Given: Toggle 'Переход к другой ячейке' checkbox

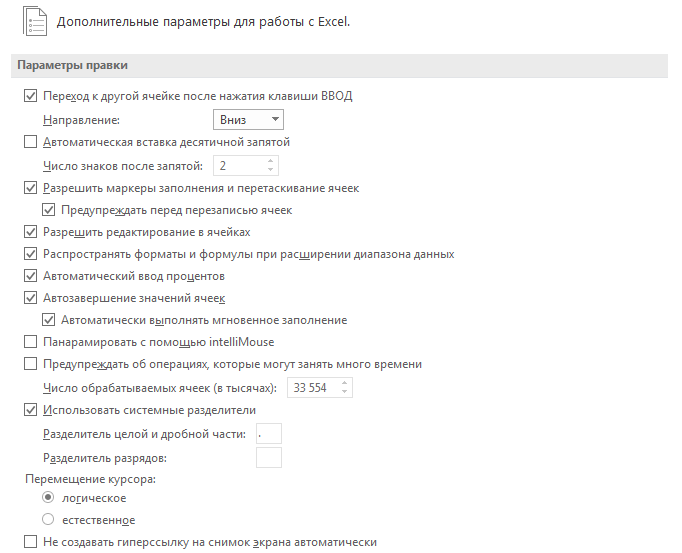Looking at the screenshot, I should (x=30, y=97).
